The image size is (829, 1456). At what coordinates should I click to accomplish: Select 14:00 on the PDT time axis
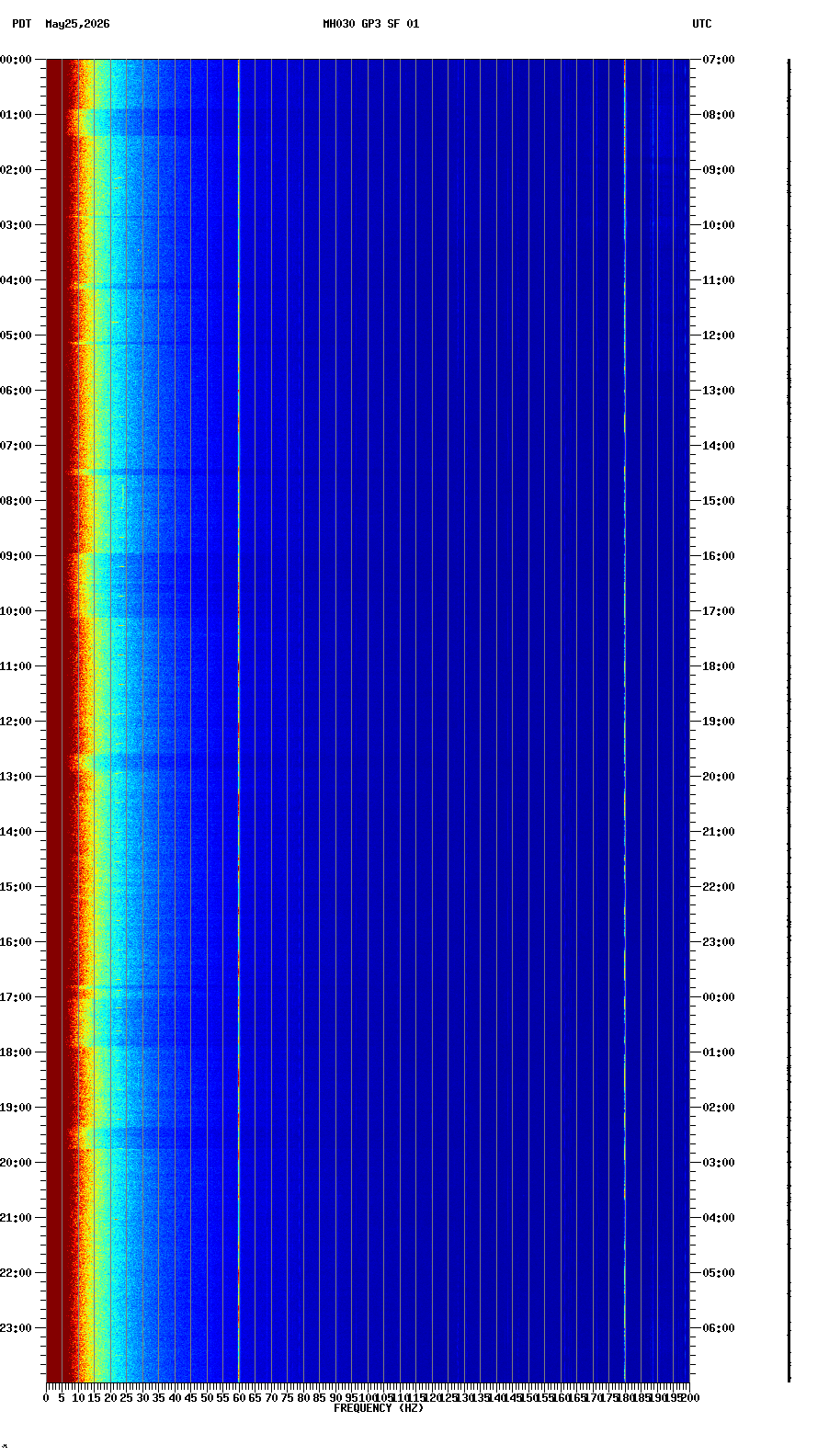point(16,832)
